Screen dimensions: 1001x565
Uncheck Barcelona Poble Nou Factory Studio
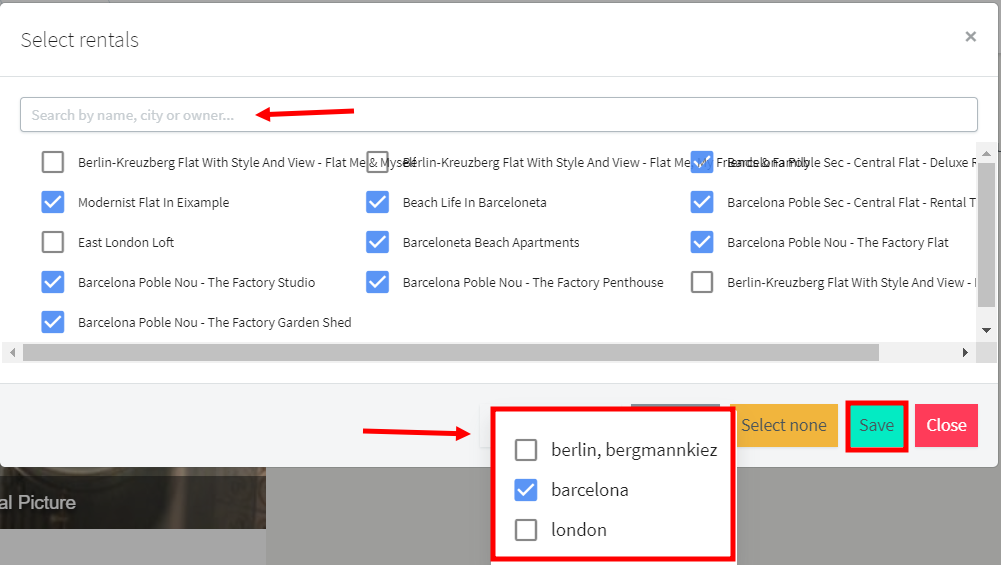tap(53, 282)
